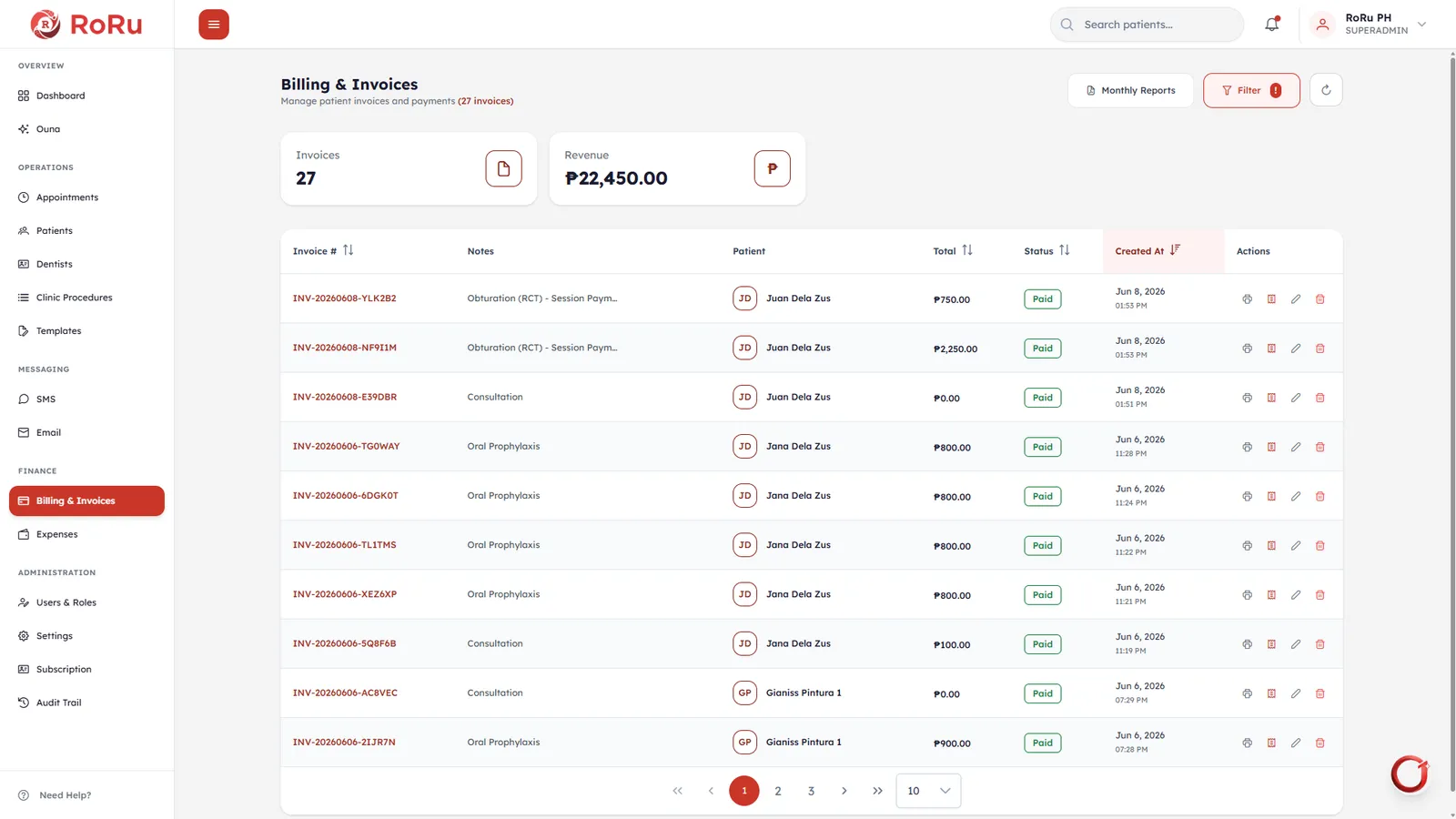Print invoice INV-20260608-YLK2B2
Screen dimensions: 1456x819
pos(1247,299)
